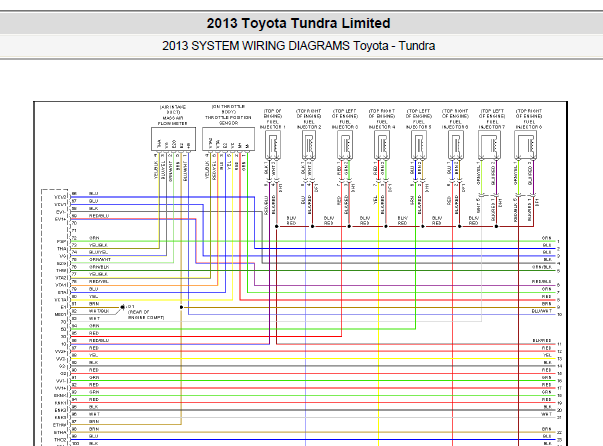
Task: Click the WHT/BLK wire label at pin 82
Action: 99,311
